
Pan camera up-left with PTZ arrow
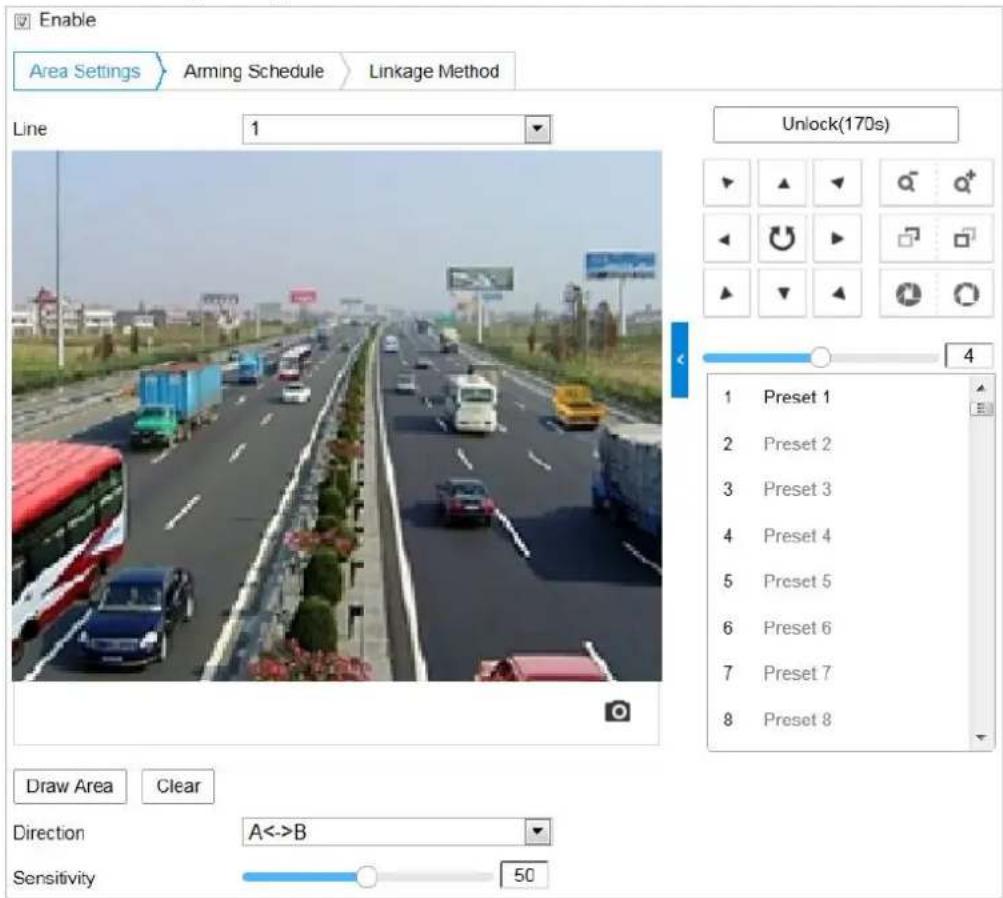click(727, 183)
